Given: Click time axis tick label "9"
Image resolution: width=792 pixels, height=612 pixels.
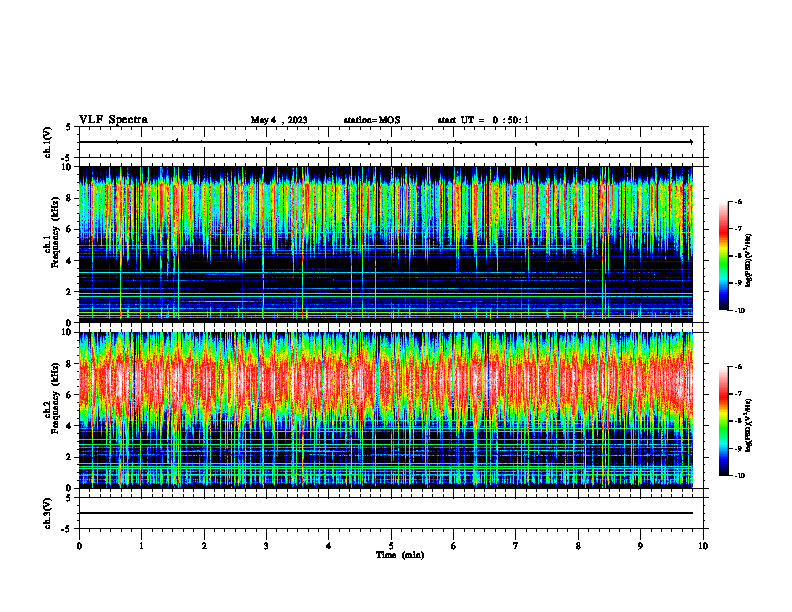Looking at the screenshot, I should point(640,546).
